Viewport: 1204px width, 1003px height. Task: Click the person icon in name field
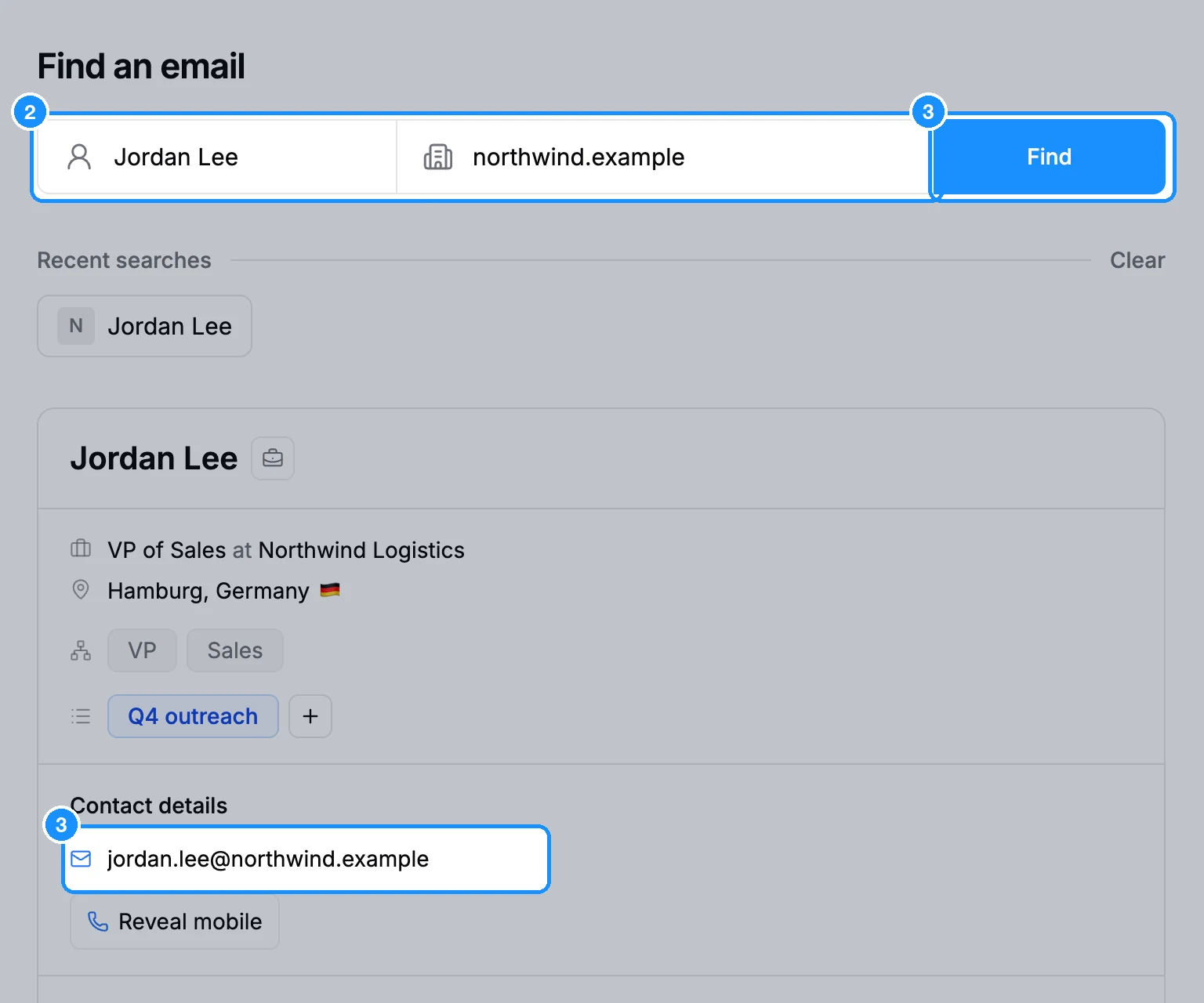[x=79, y=157]
